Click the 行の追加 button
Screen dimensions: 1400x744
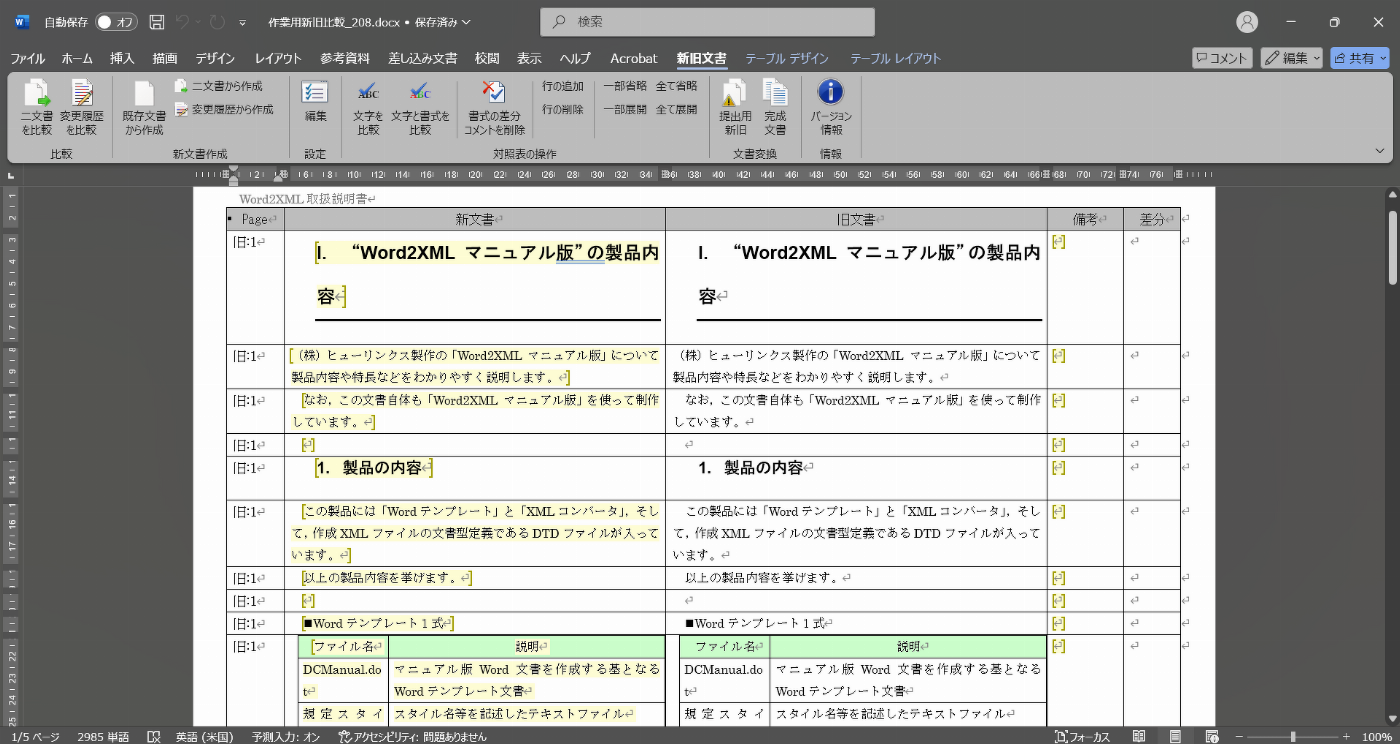pyautogui.click(x=563, y=87)
